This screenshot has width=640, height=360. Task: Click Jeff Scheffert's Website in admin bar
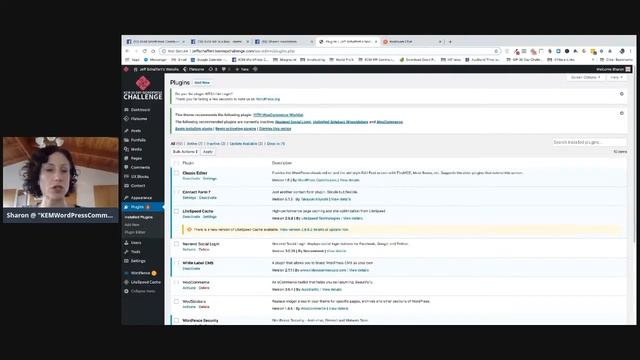point(156,69)
